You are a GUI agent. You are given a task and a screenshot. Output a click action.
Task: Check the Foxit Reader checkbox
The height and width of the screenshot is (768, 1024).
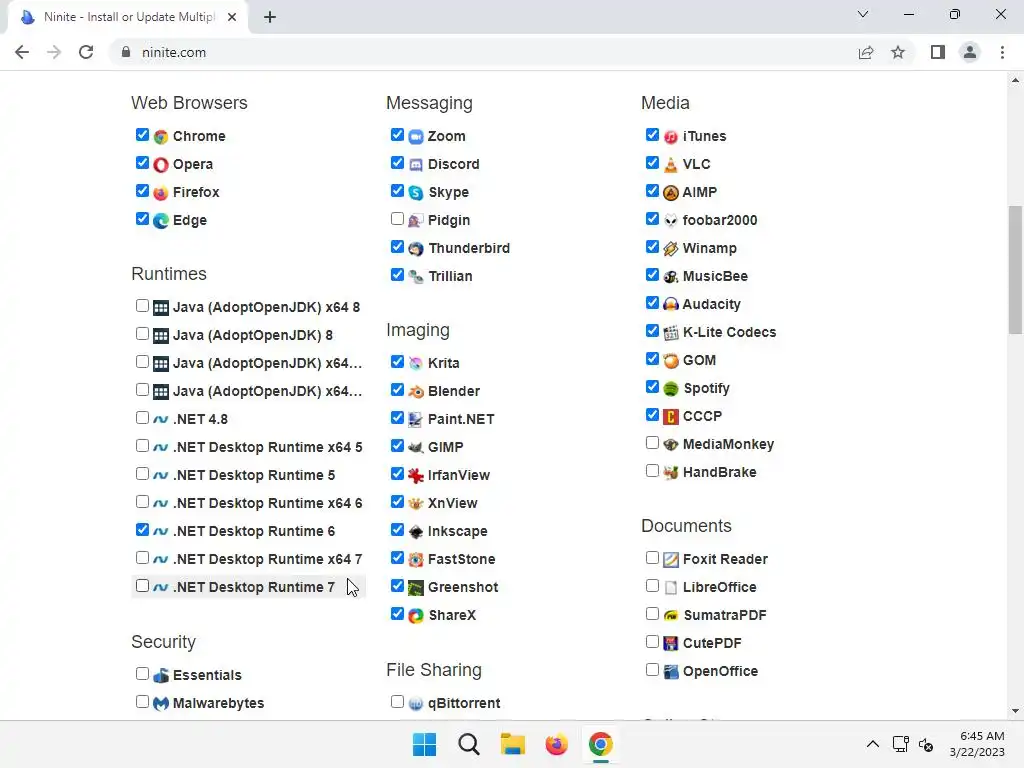[652, 558]
